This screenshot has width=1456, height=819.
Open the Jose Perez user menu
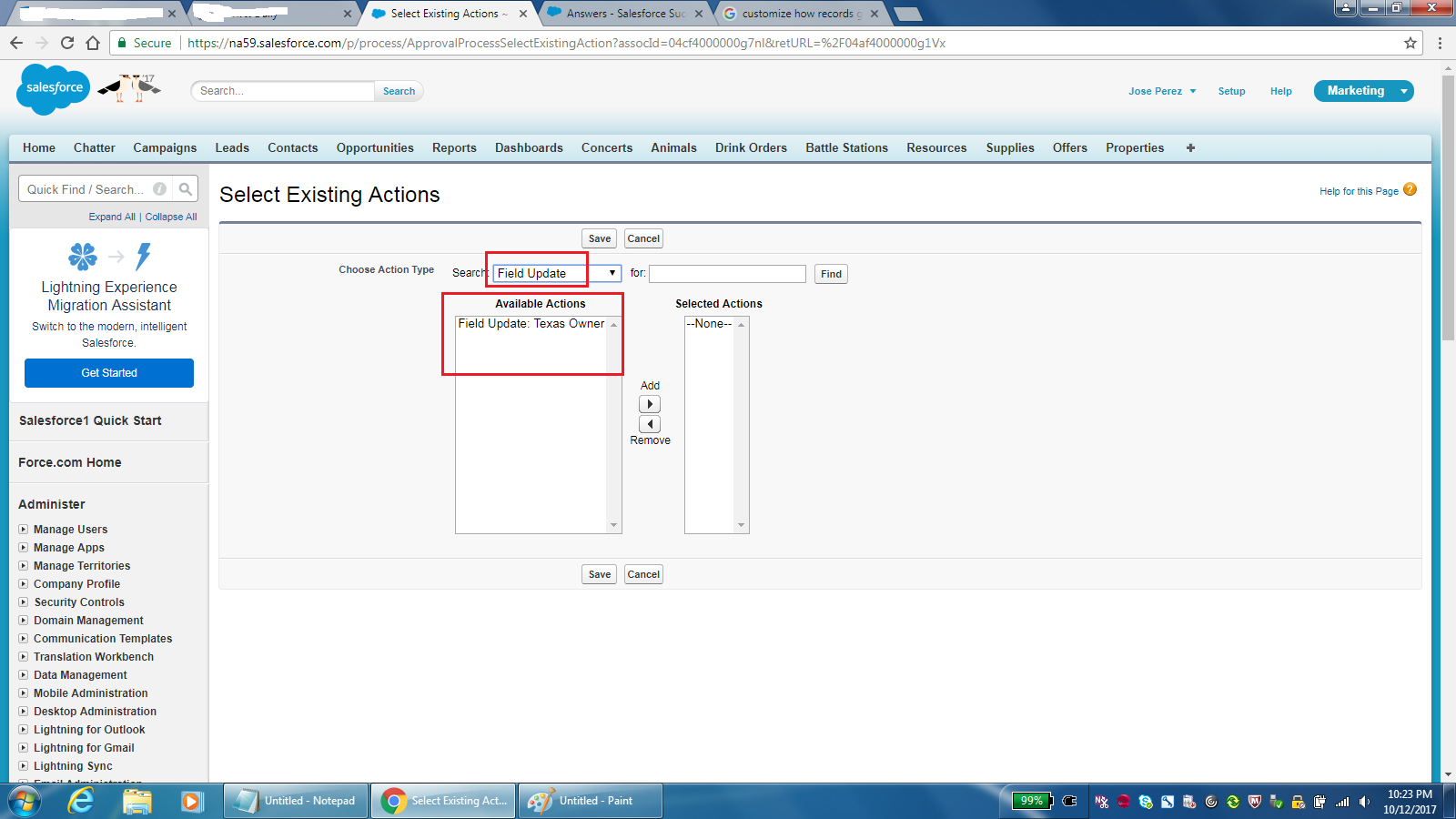pos(1162,91)
